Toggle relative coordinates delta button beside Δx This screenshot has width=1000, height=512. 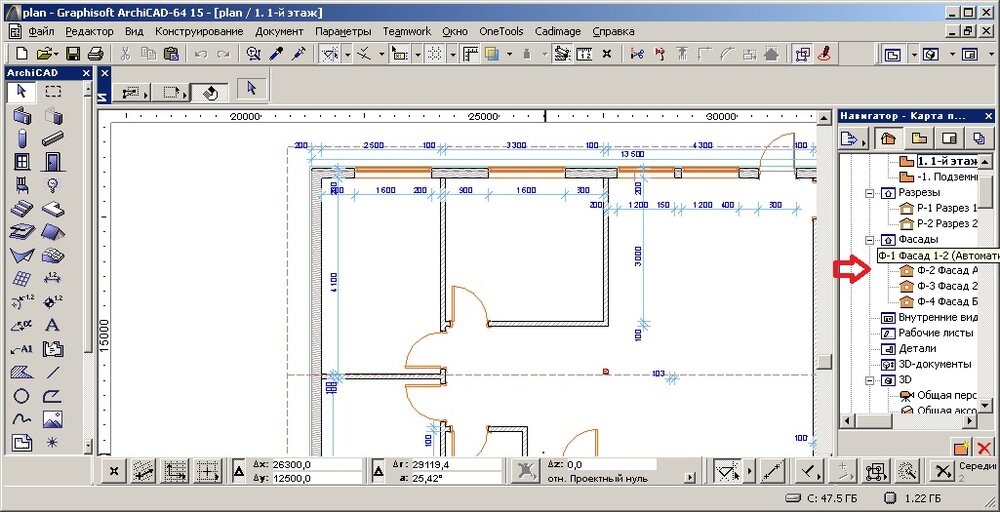click(x=238, y=472)
